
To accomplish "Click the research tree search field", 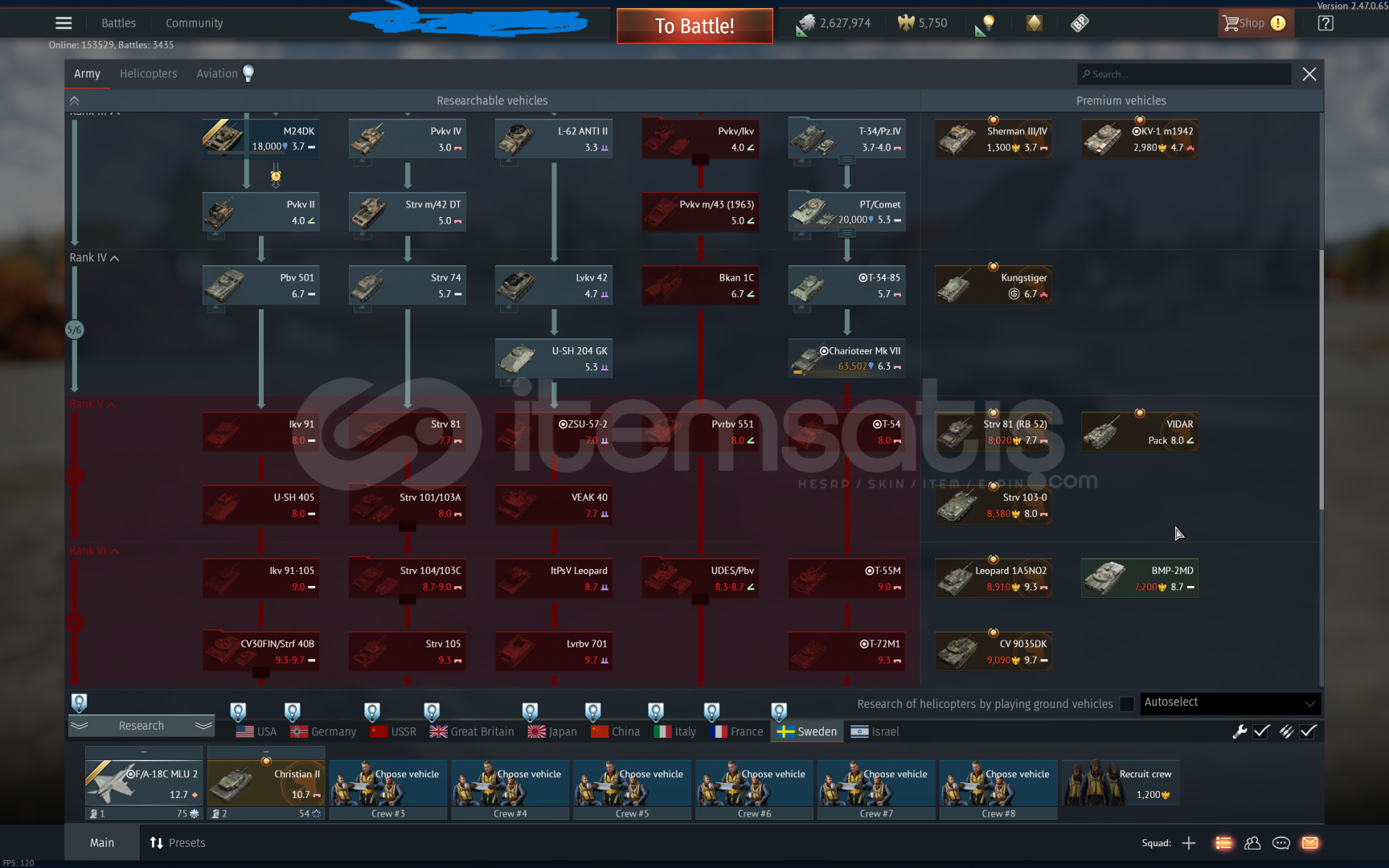I will tap(1183, 74).
